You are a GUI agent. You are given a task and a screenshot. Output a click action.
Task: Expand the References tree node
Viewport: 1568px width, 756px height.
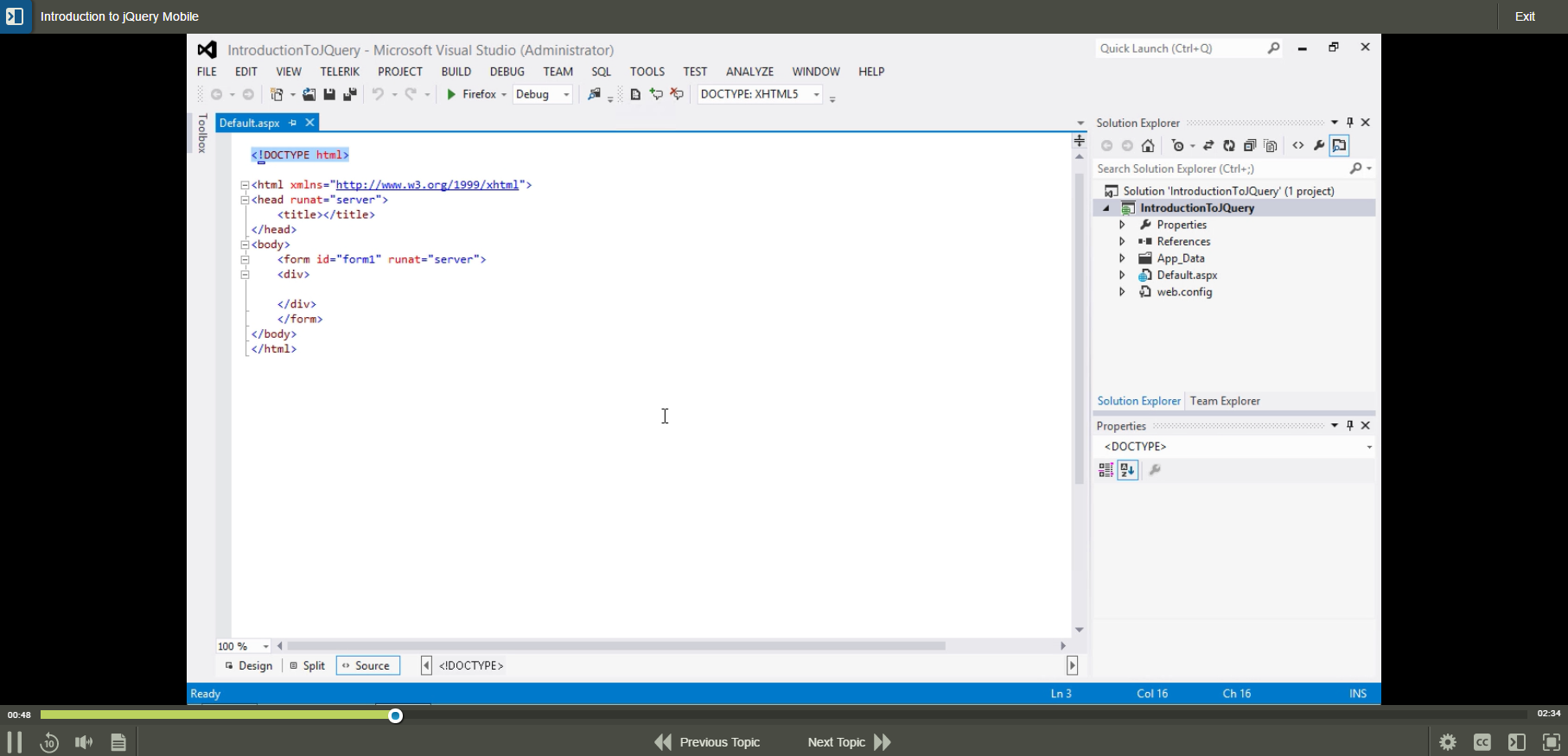point(1122,242)
